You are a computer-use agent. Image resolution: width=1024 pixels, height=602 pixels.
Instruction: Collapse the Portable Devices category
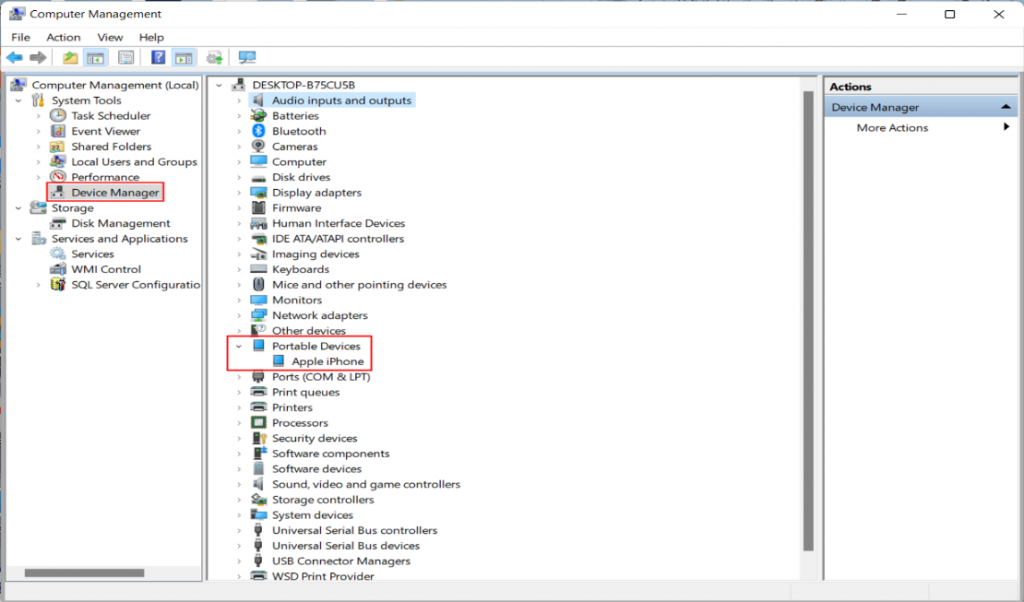[x=236, y=346]
